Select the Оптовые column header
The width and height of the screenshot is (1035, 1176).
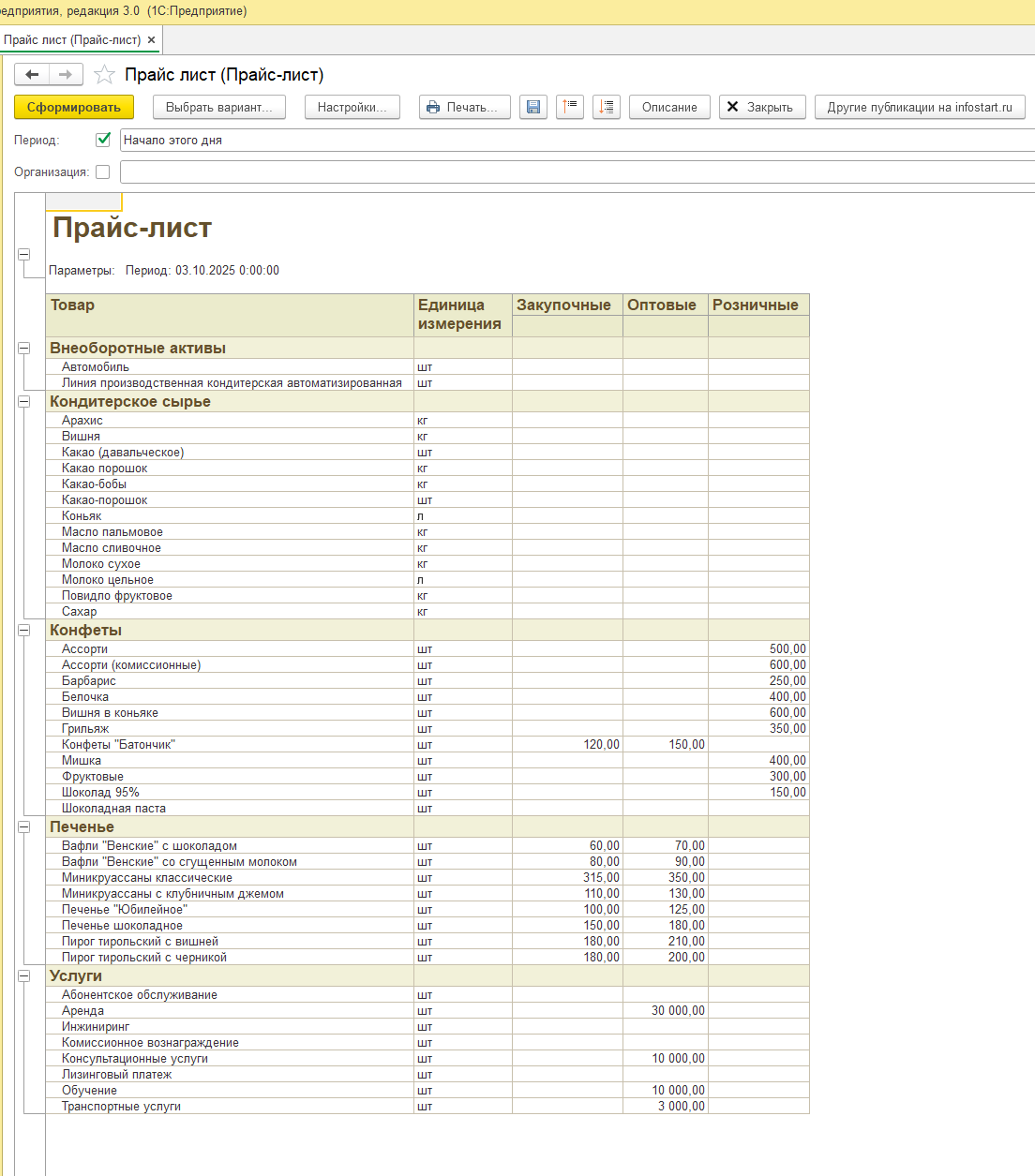tap(665, 305)
